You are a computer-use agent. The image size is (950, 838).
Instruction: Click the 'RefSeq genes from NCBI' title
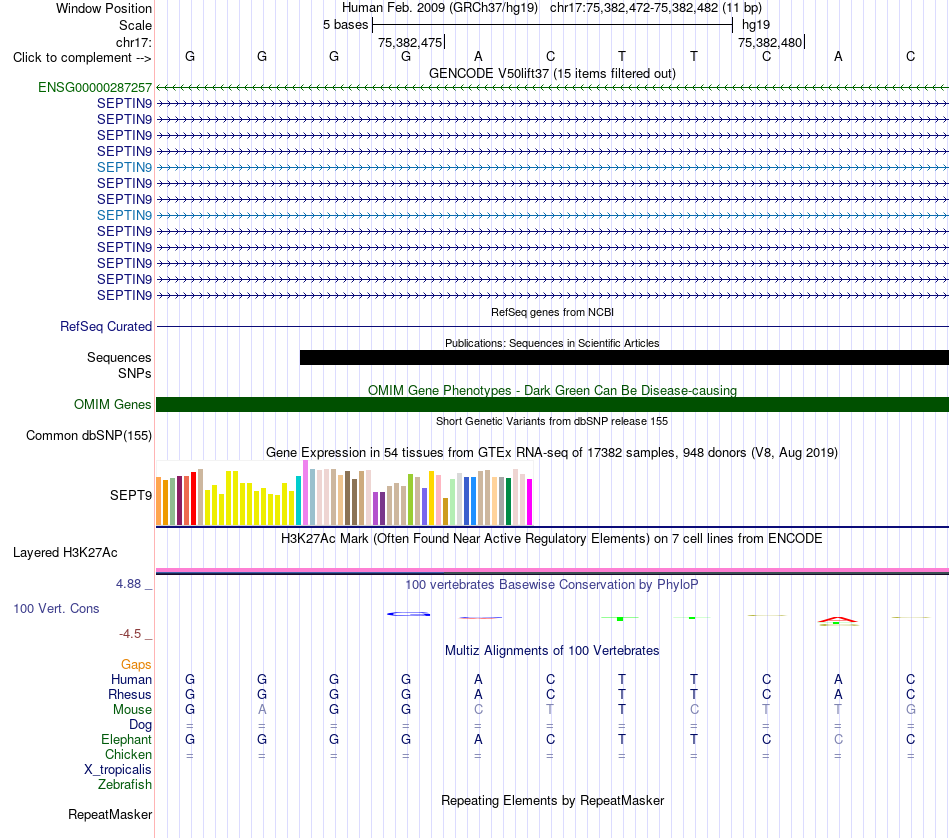click(x=552, y=312)
